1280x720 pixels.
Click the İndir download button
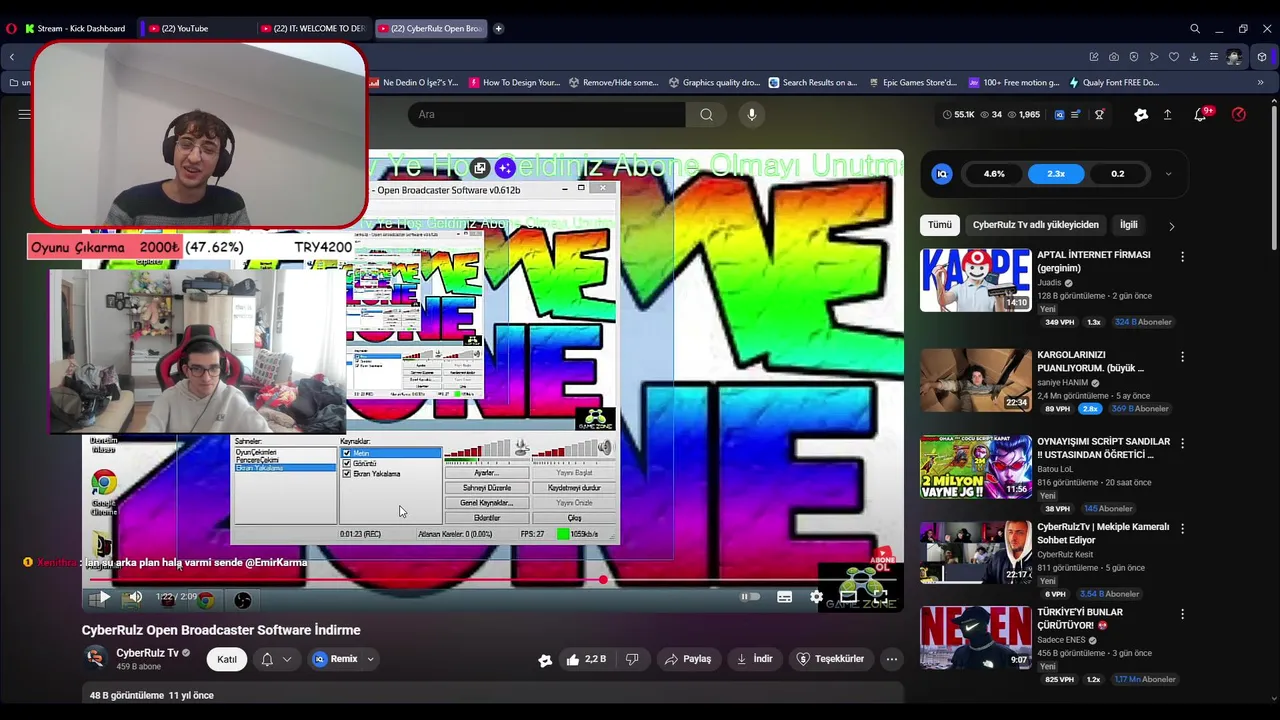754,659
